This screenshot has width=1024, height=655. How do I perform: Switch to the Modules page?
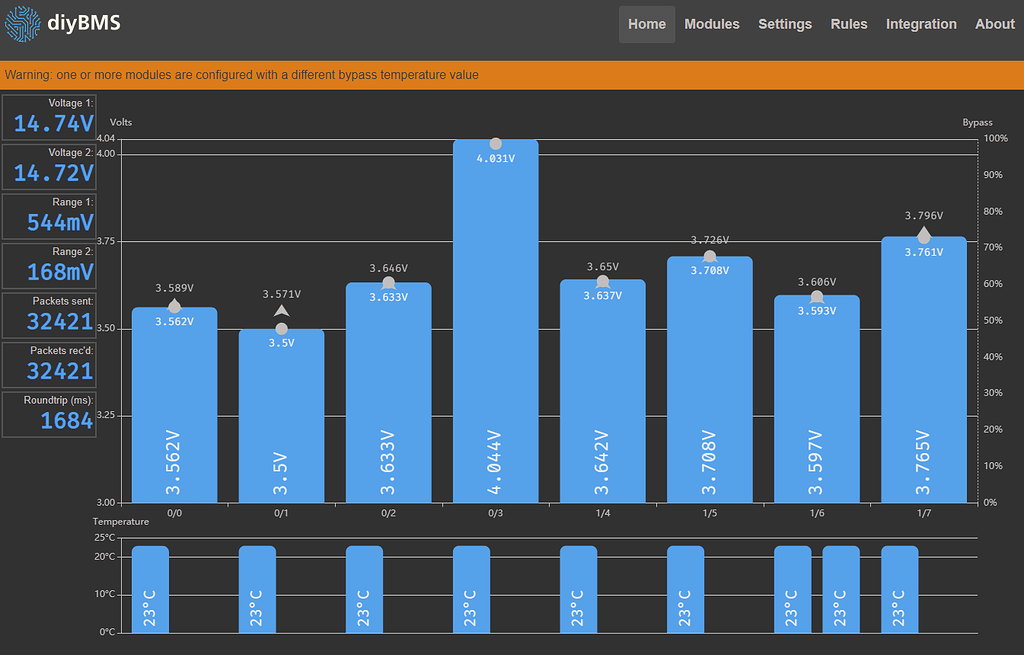tap(712, 24)
